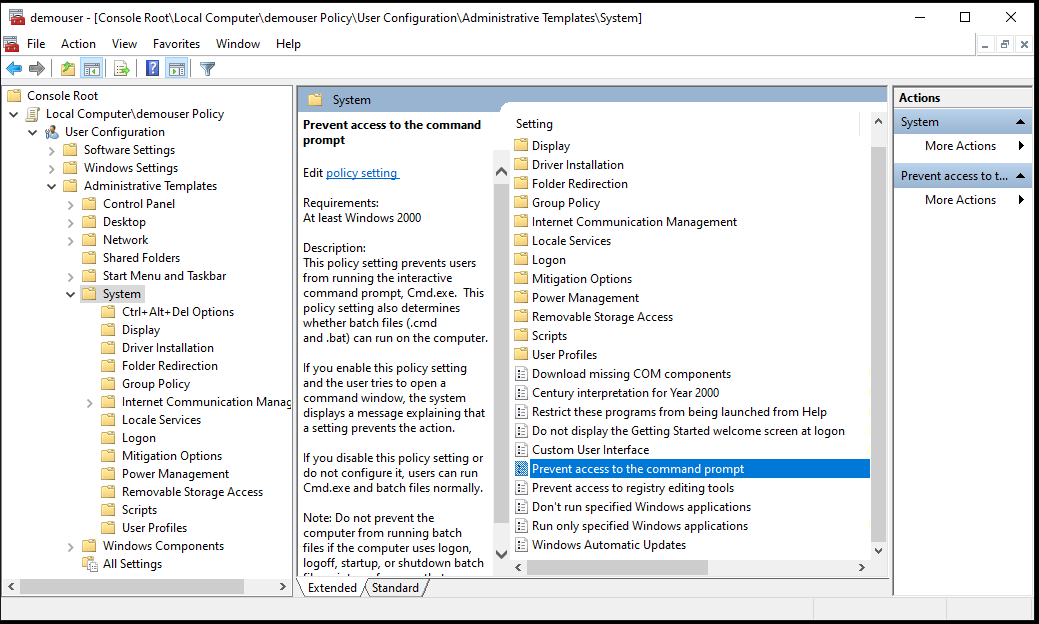Click the Up one level folder icon
This screenshot has height=624, width=1039.
click(x=68, y=68)
